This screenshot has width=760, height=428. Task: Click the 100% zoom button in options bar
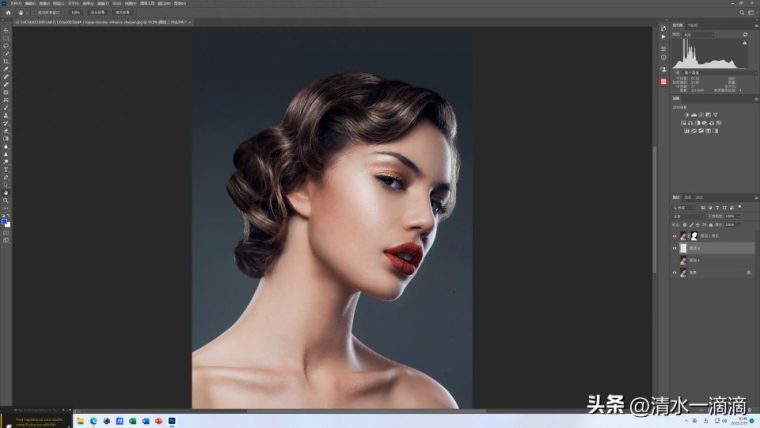(x=76, y=13)
